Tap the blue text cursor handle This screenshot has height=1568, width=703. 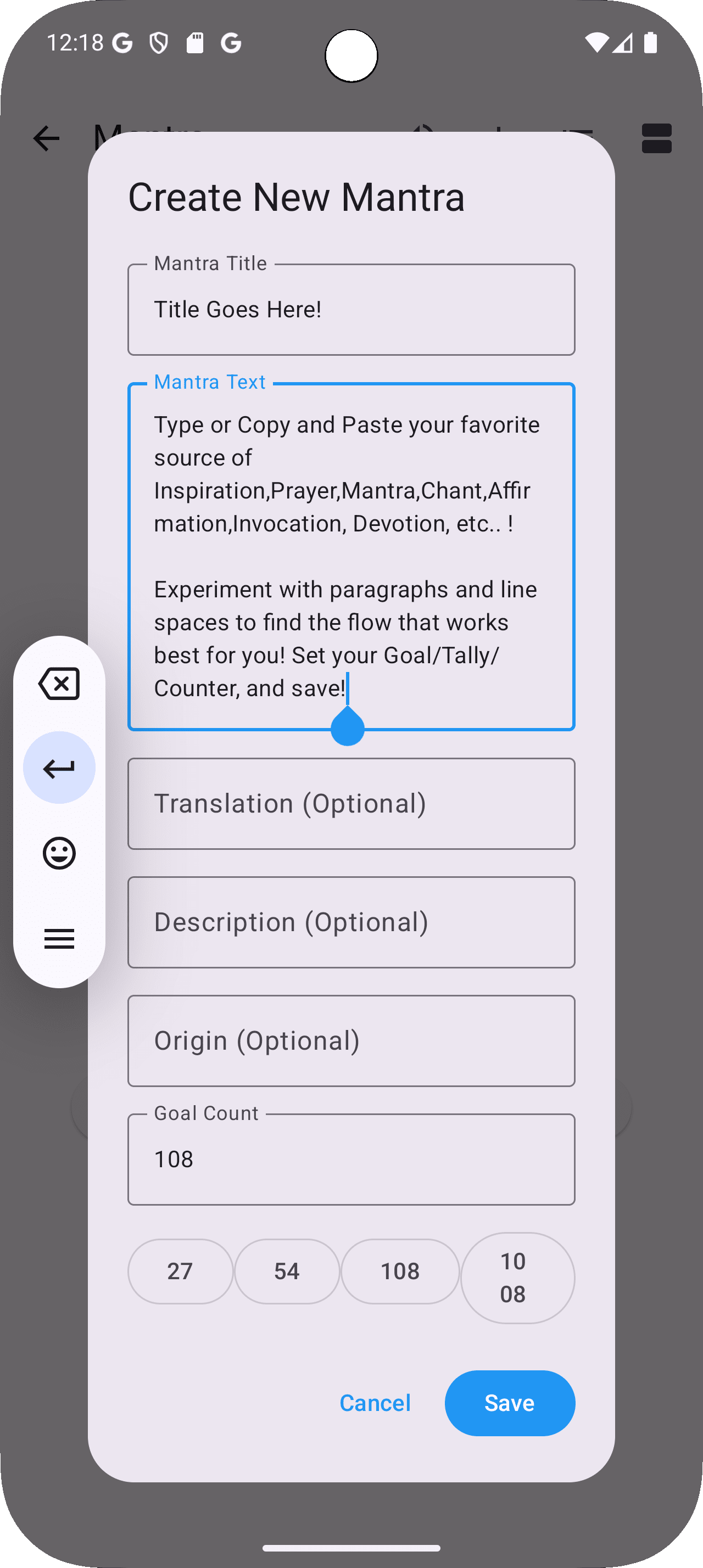coord(348,727)
